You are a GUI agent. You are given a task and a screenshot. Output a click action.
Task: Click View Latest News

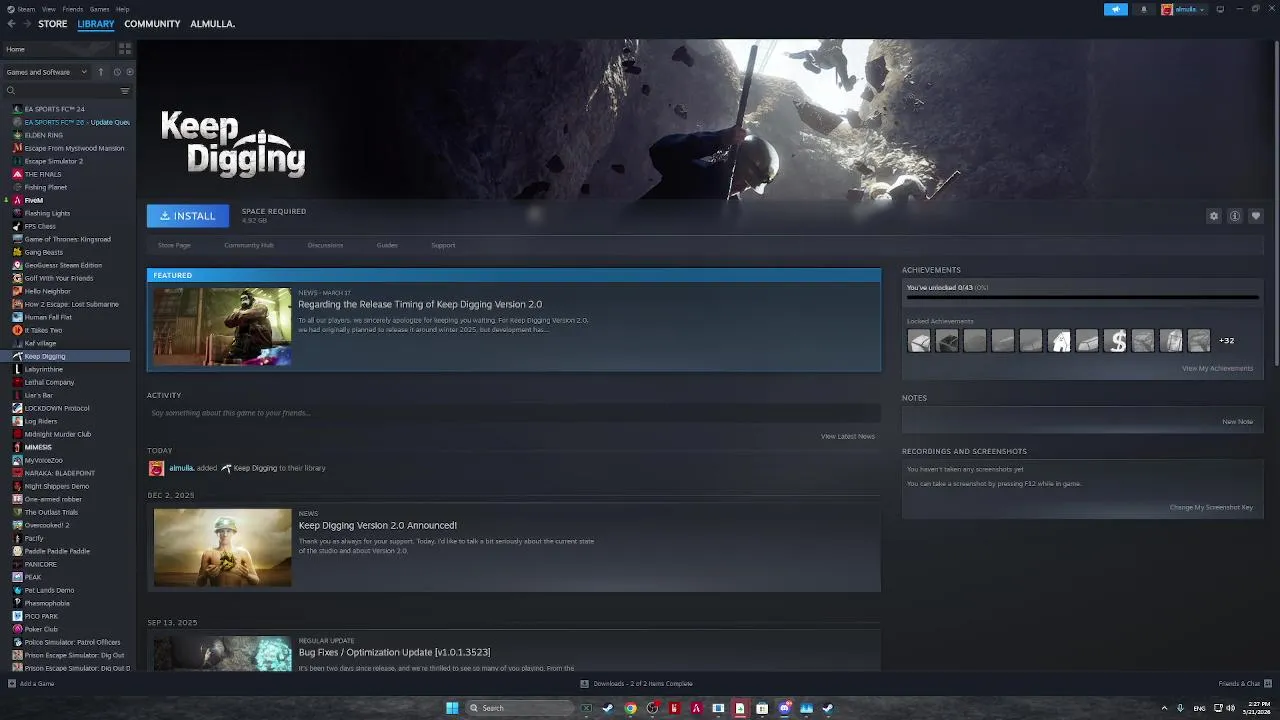[848, 436]
